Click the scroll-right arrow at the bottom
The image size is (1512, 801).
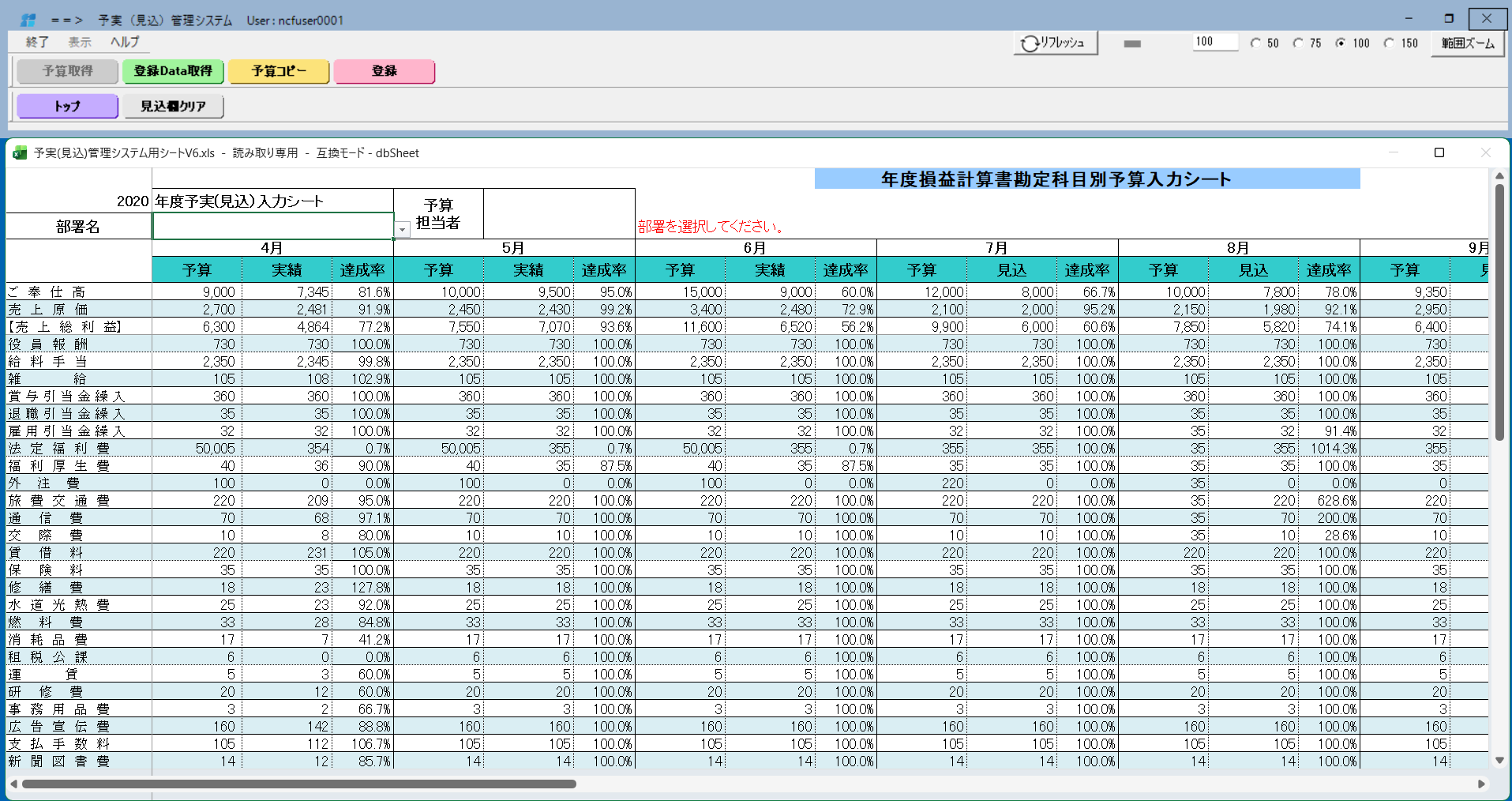click(x=1481, y=784)
